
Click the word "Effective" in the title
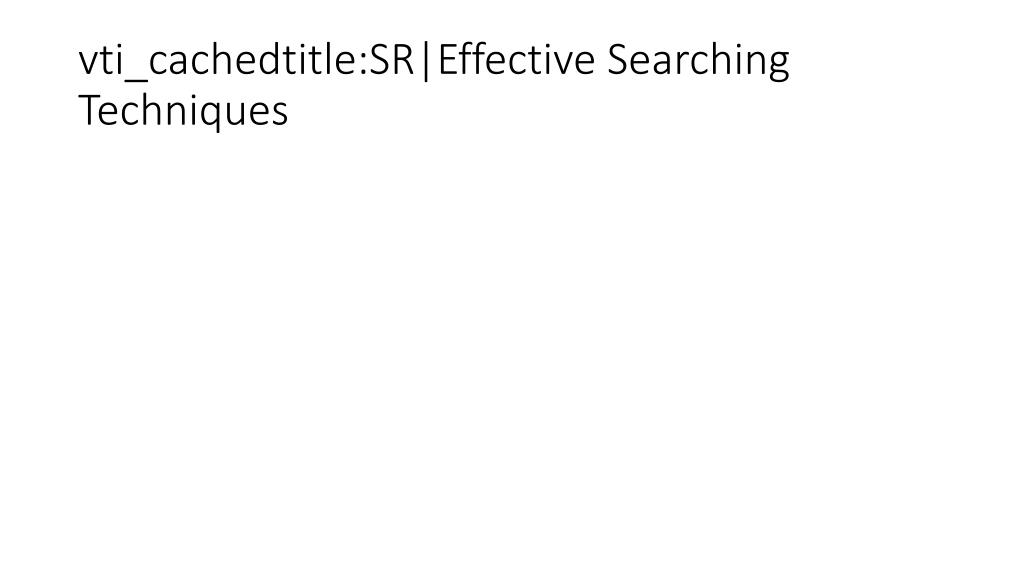pos(517,59)
